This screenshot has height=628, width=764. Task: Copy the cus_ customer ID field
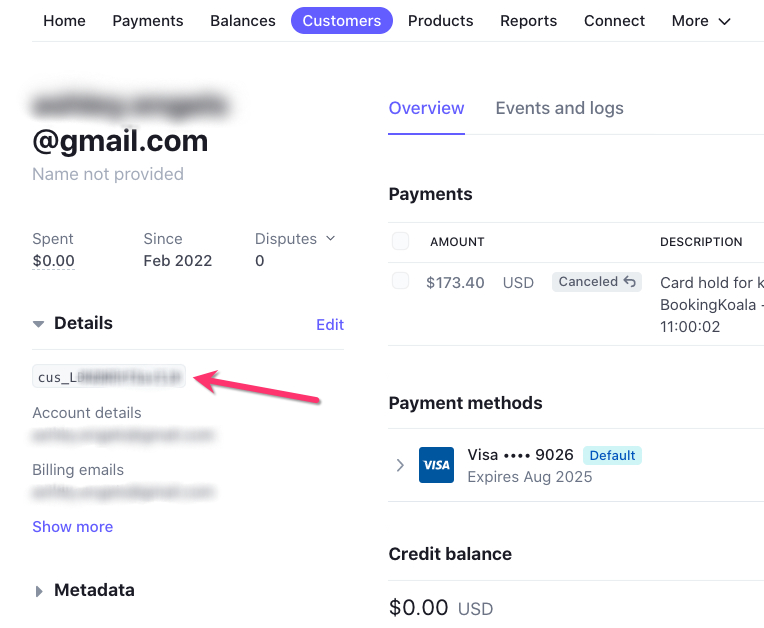(x=109, y=377)
